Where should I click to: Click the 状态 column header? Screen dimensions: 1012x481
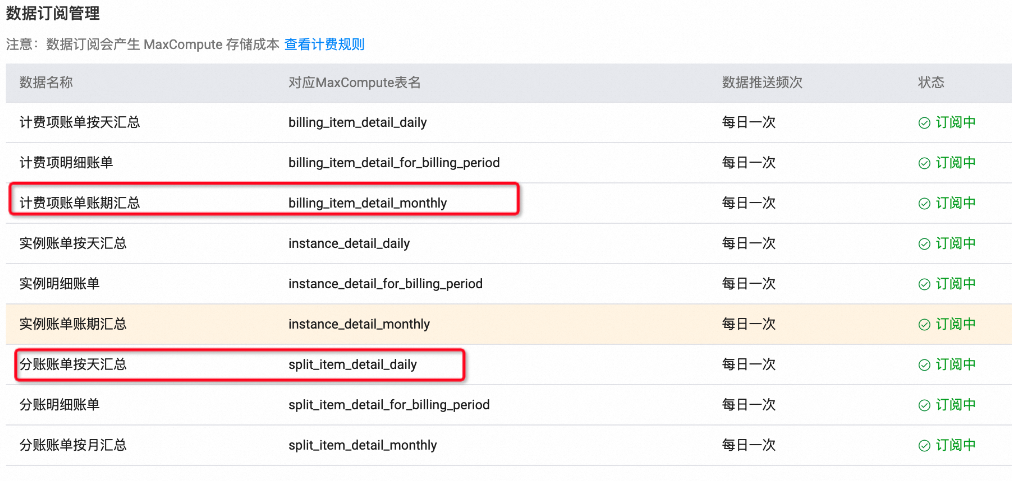coord(930,82)
